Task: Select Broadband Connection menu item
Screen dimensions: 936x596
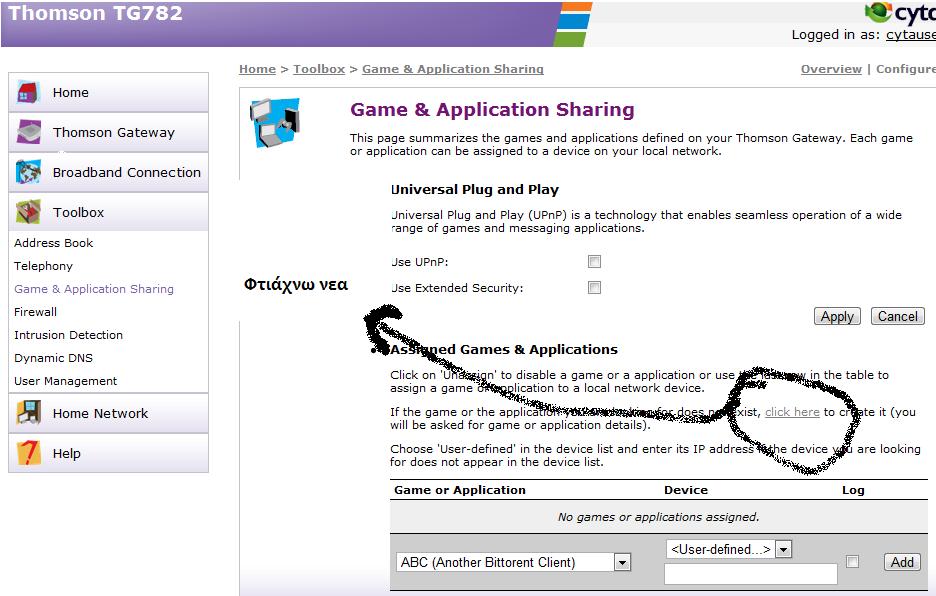Action: (x=109, y=172)
